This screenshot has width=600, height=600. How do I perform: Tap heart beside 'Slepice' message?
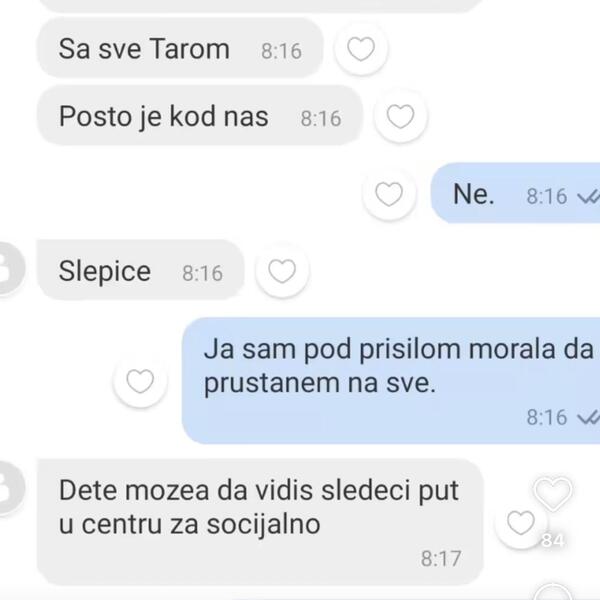coord(282,271)
